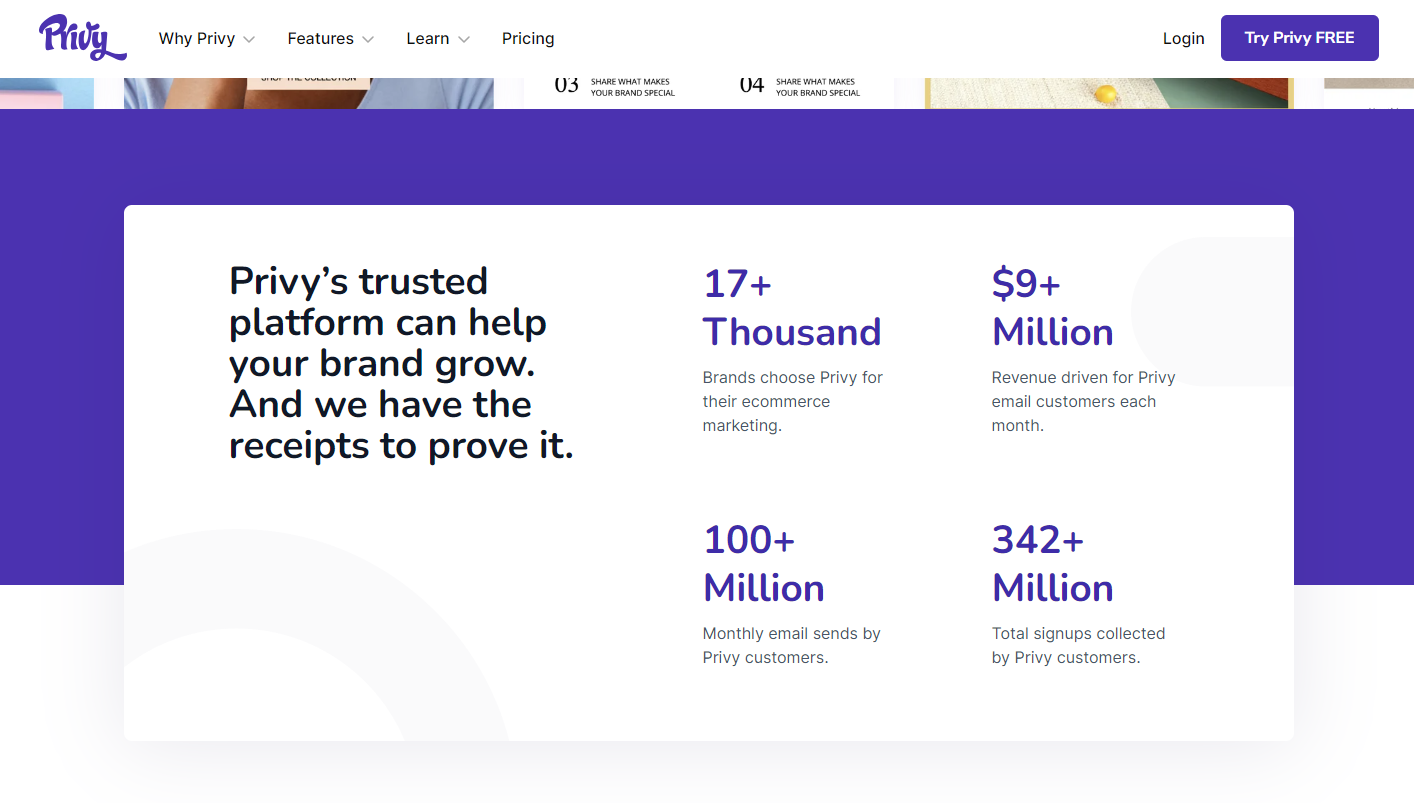Image resolution: width=1414 pixels, height=803 pixels.
Task: Select the template thumbnail showing a lemon
Action: click(x=1108, y=93)
